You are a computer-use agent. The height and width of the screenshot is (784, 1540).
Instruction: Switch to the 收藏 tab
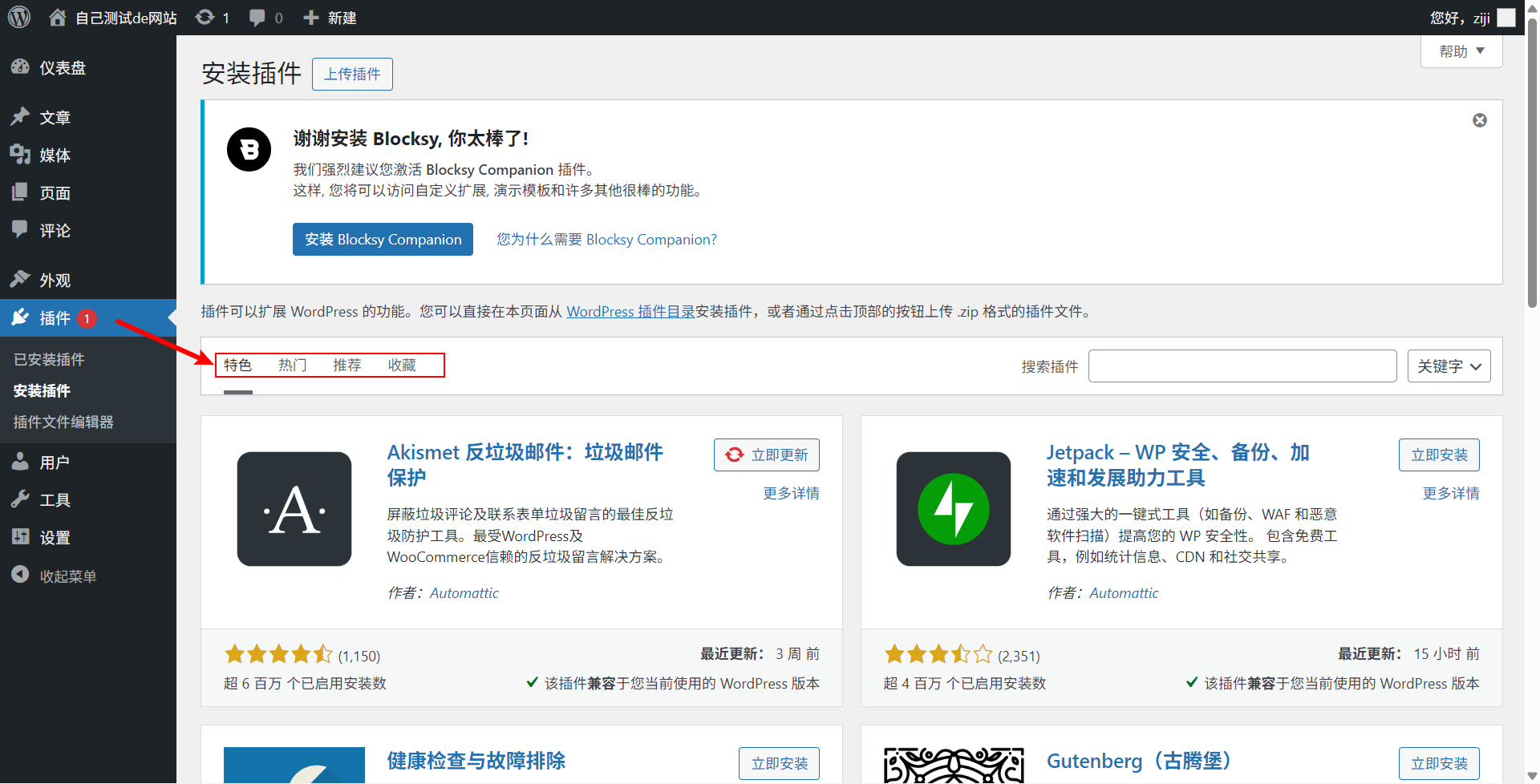[401, 366]
